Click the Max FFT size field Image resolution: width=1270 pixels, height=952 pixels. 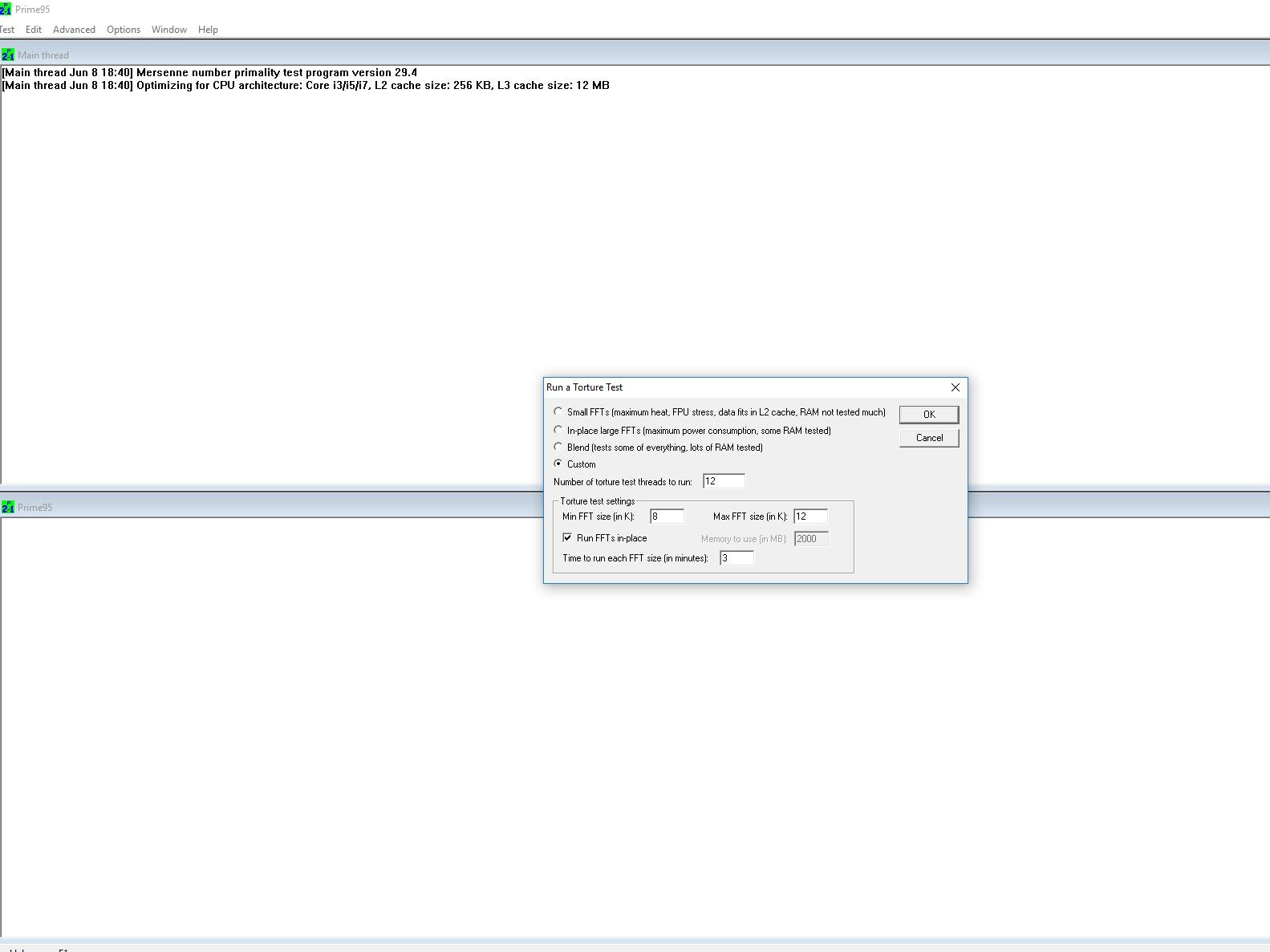(810, 517)
